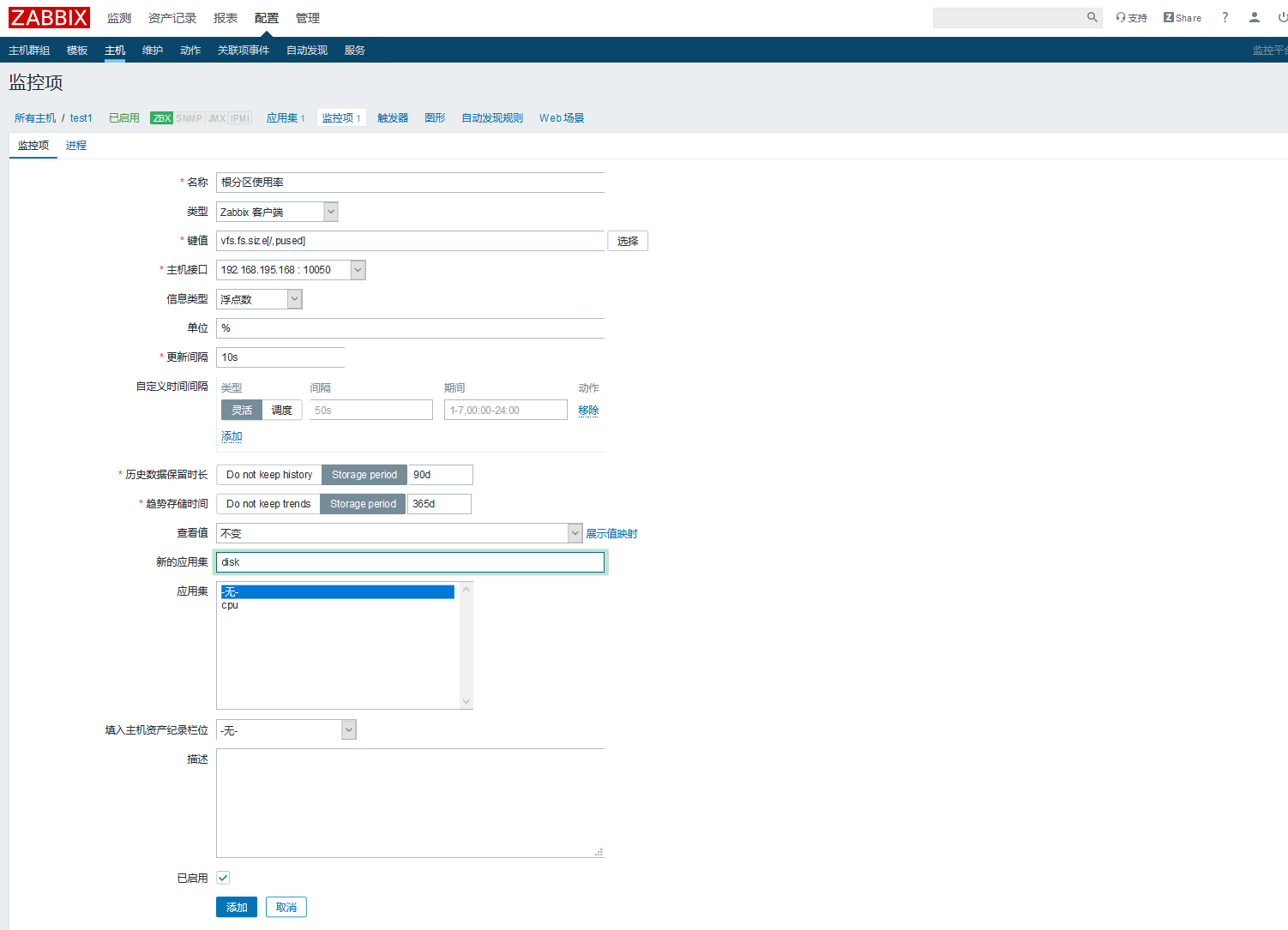1288x930 pixels.
Task: Open the help question mark icon
Action: [x=1225, y=17]
